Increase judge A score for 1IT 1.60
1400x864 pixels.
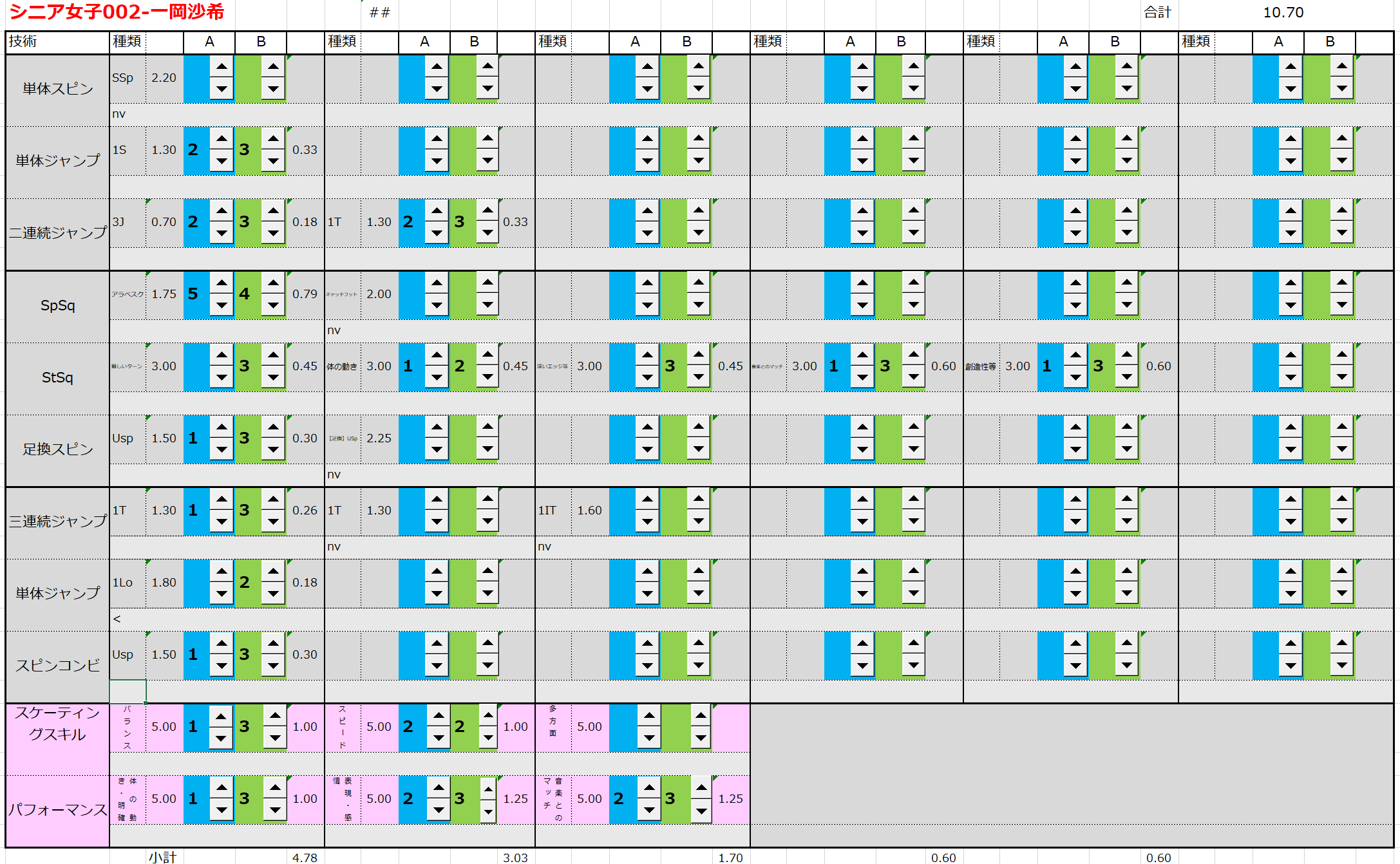(647, 499)
